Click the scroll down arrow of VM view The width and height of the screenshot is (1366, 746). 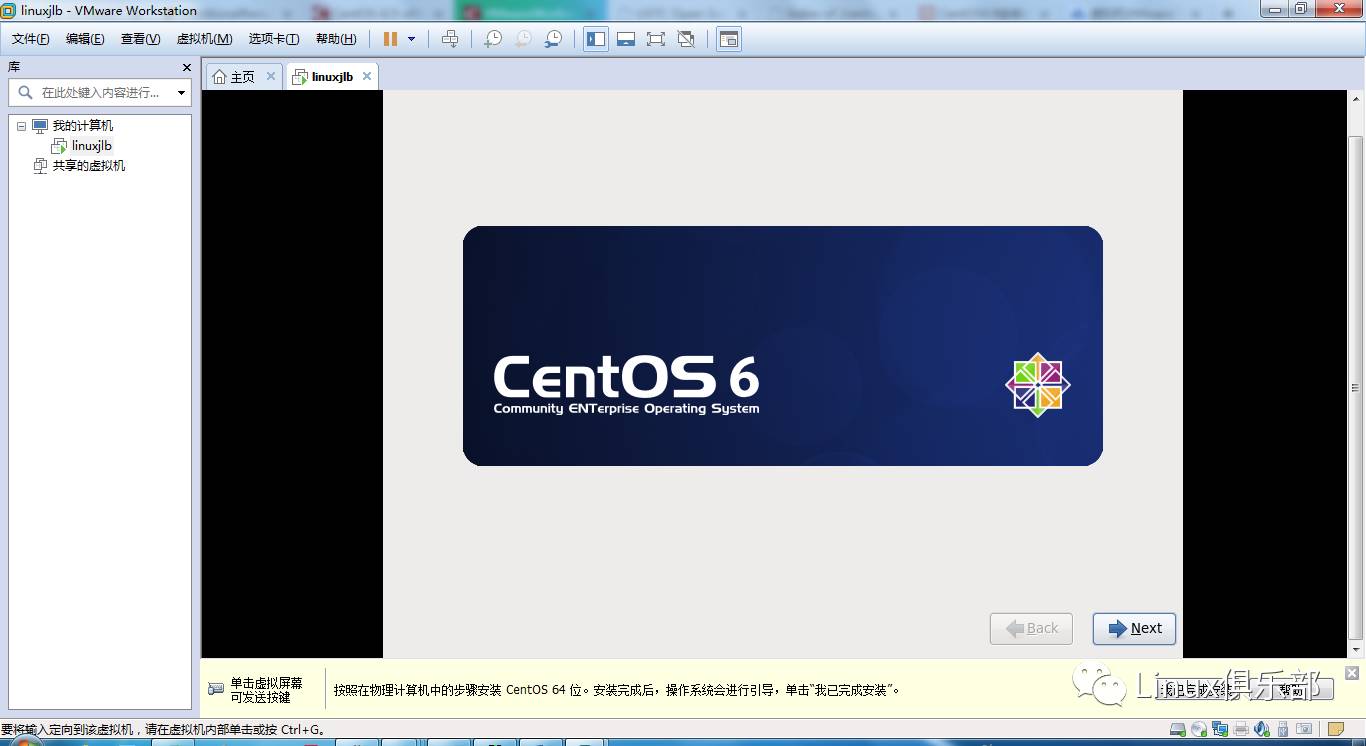pos(1356,649)
